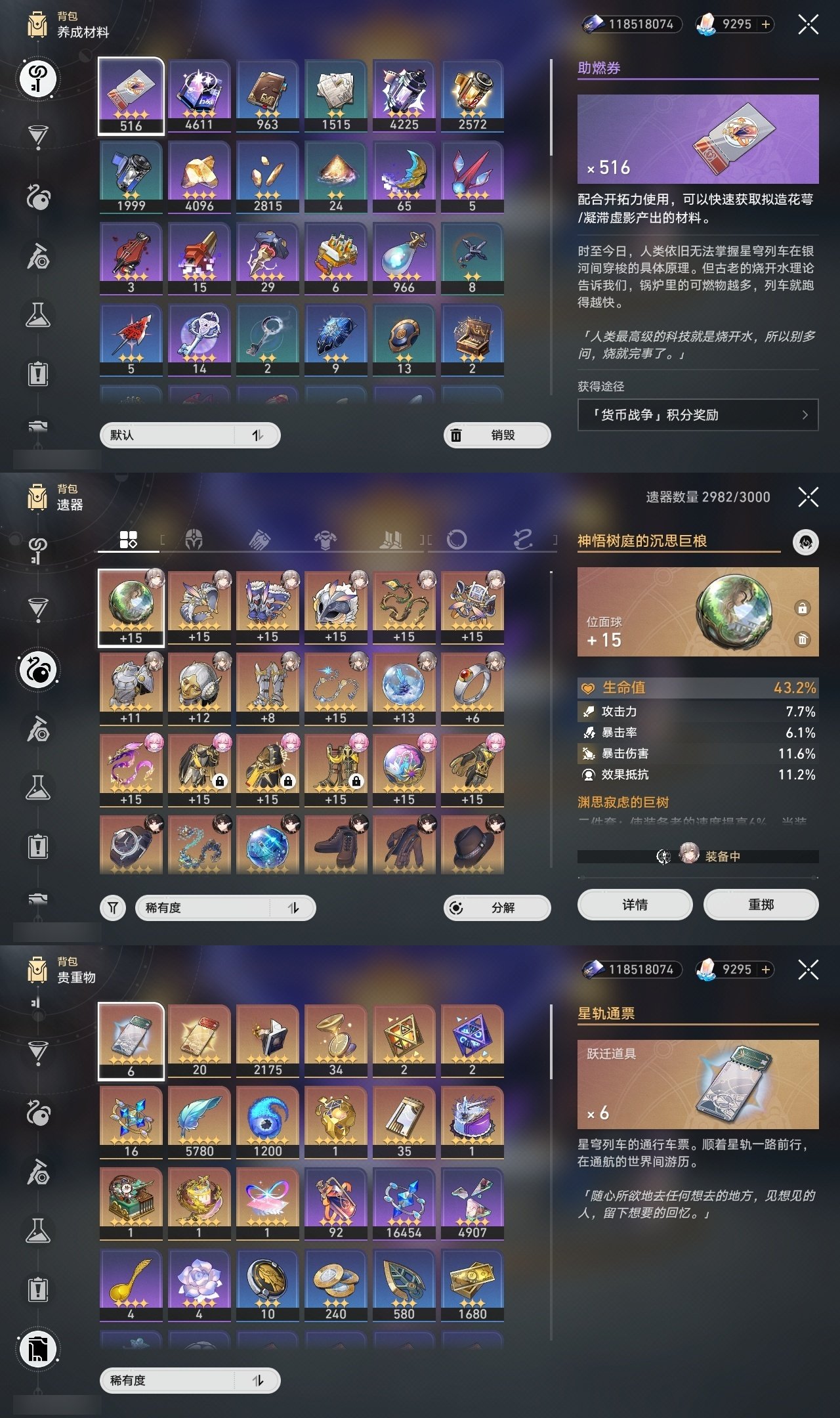Viewport: 840px width, 1418px height.
Task: Click the 销毁 trash button
Action: [497, 435]
